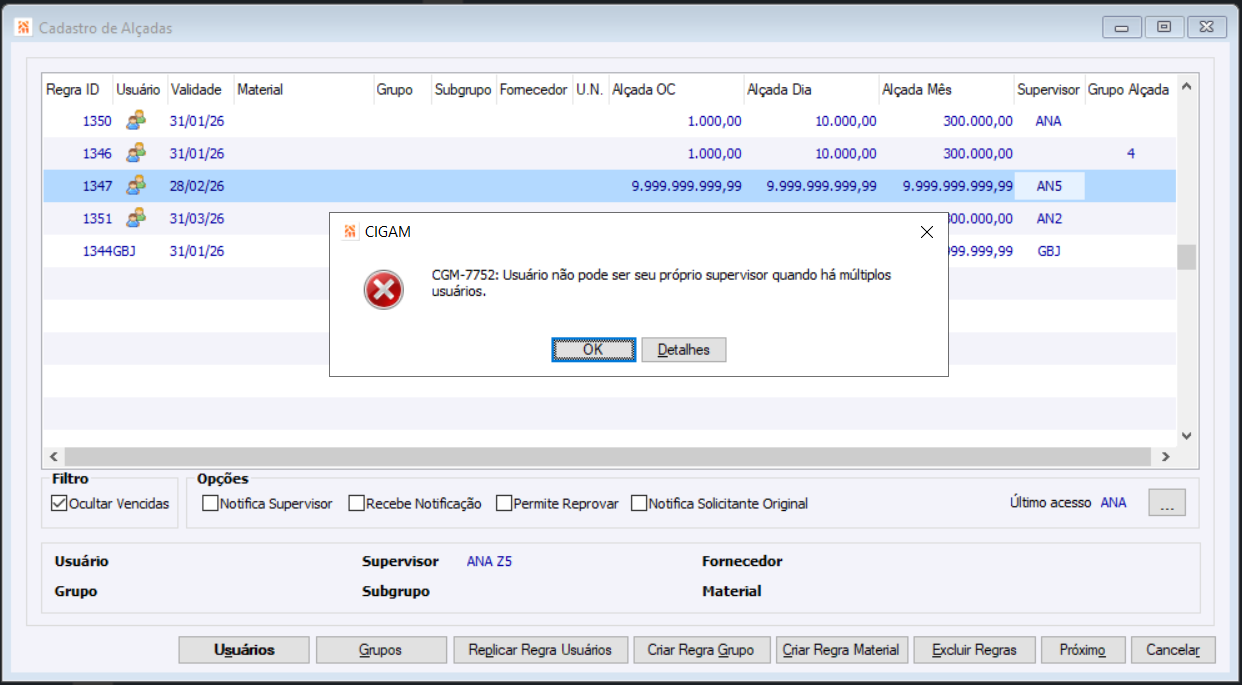Click the Subgrupo column header

(463, 89)
